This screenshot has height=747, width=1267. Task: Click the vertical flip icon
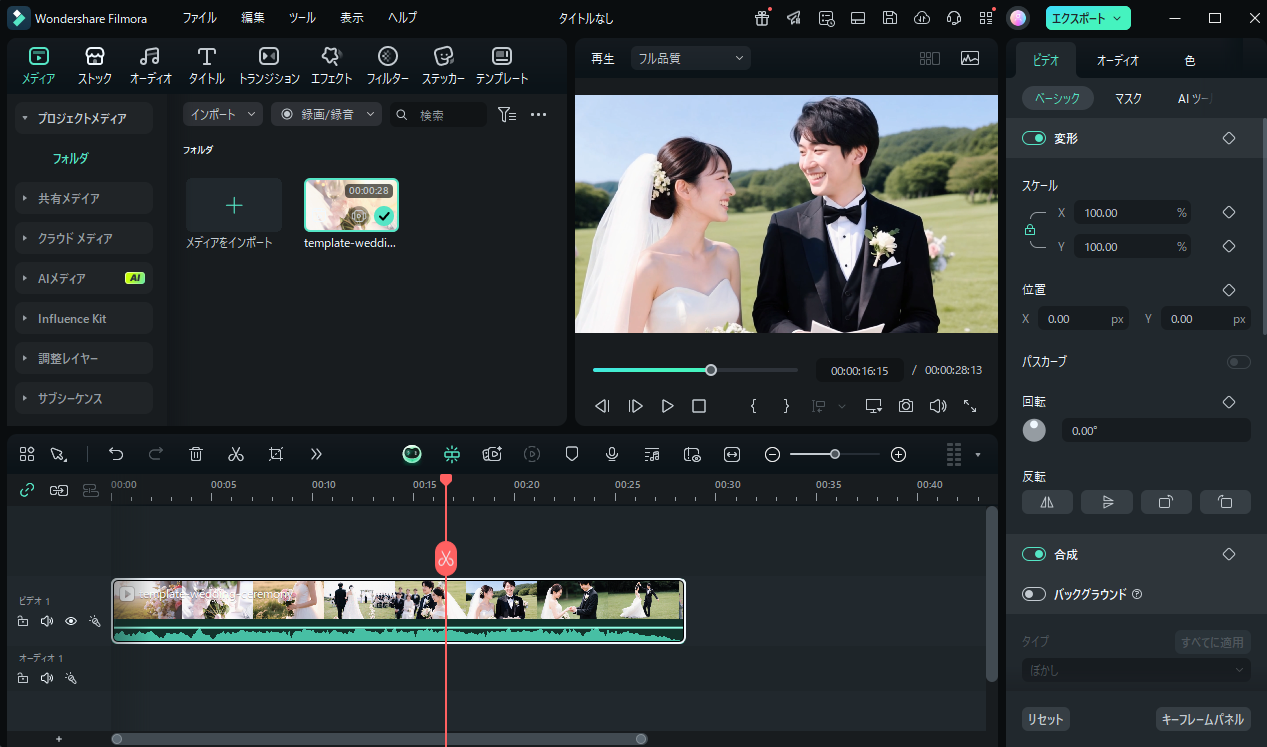[x=1107, y=502]
